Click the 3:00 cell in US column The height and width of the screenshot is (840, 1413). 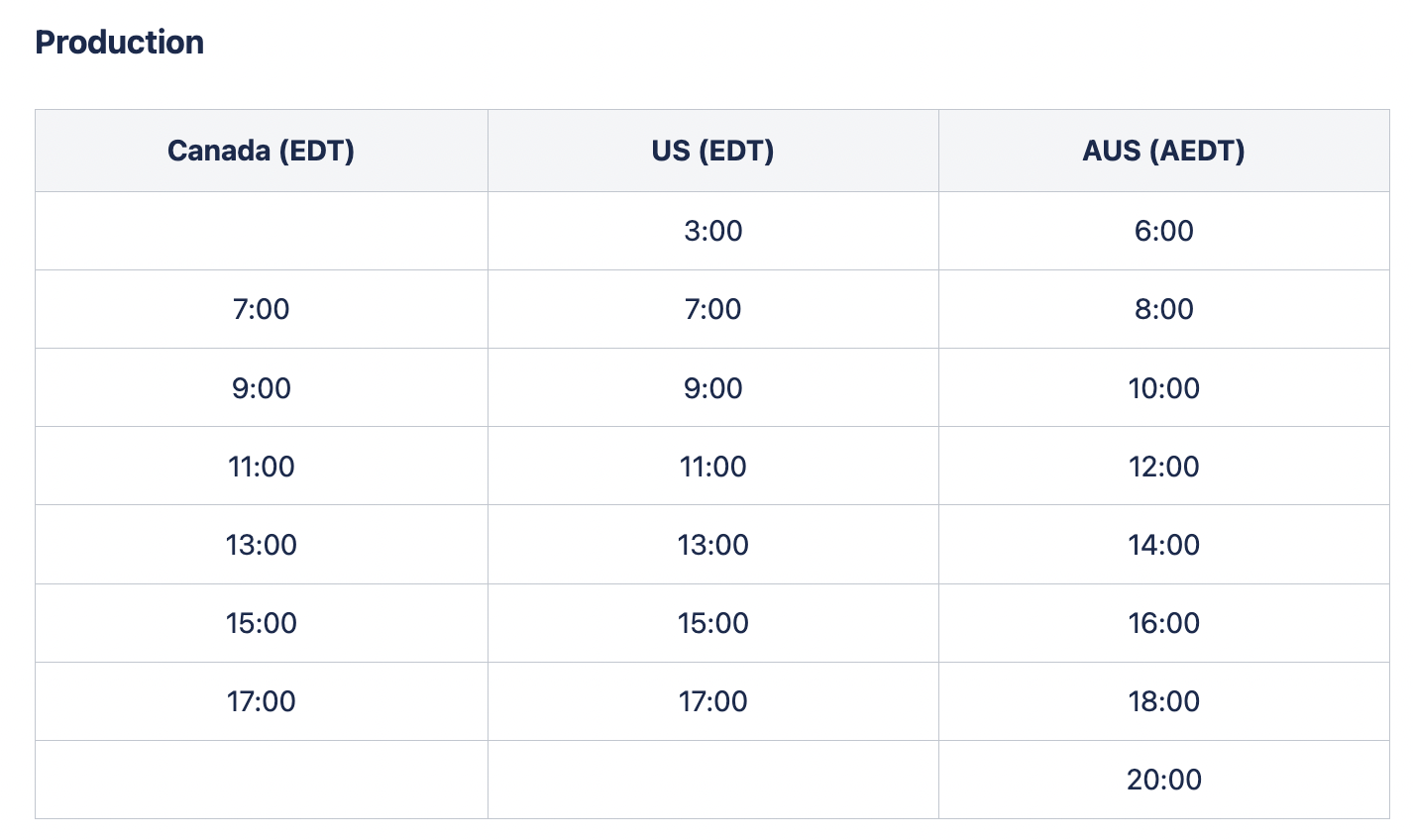click(712, 231)
